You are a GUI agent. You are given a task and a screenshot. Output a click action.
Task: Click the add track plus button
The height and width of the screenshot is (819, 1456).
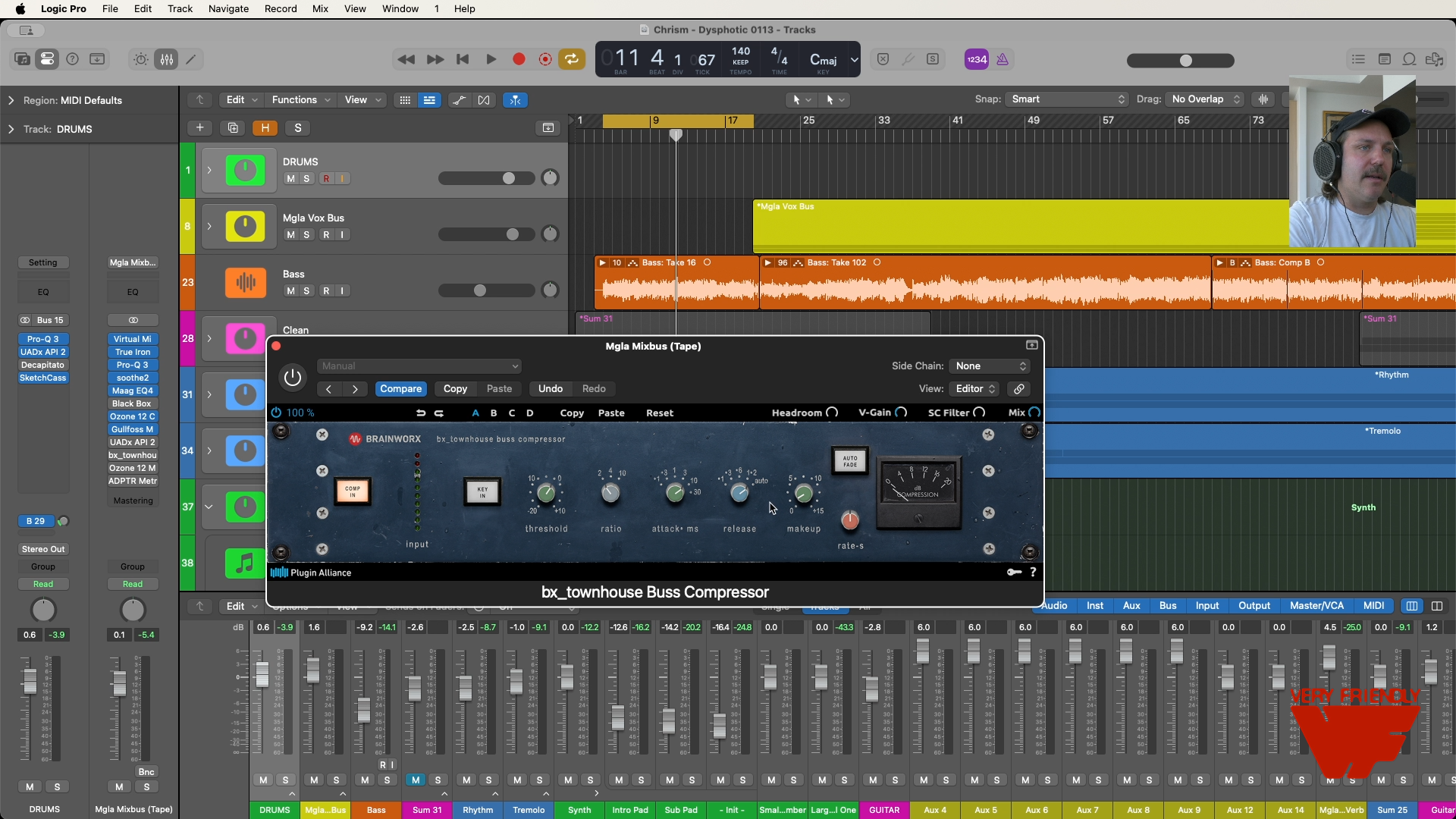pyautogui.click(x=199, y=128)
